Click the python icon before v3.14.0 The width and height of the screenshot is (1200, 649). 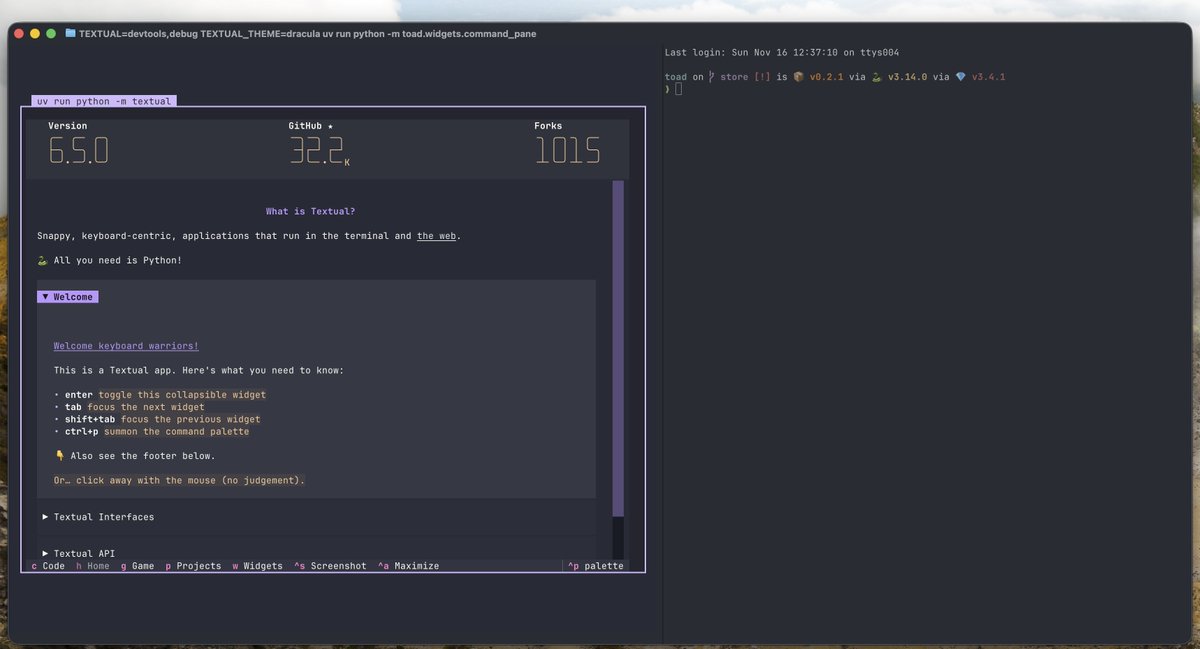tap(876, 77)
